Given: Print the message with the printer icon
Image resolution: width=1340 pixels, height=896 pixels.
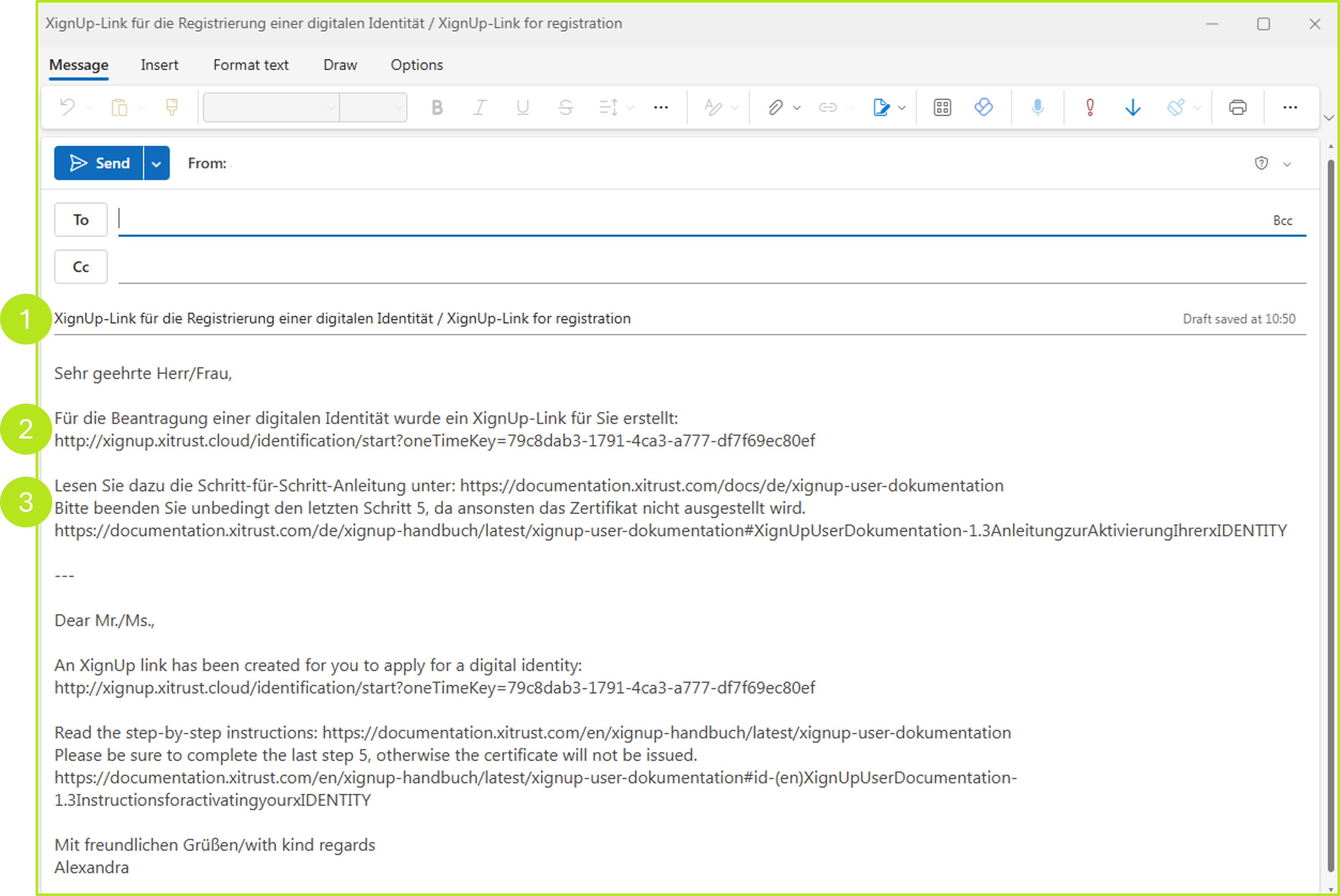Looking at the screenshot, I should point(1237,107).
